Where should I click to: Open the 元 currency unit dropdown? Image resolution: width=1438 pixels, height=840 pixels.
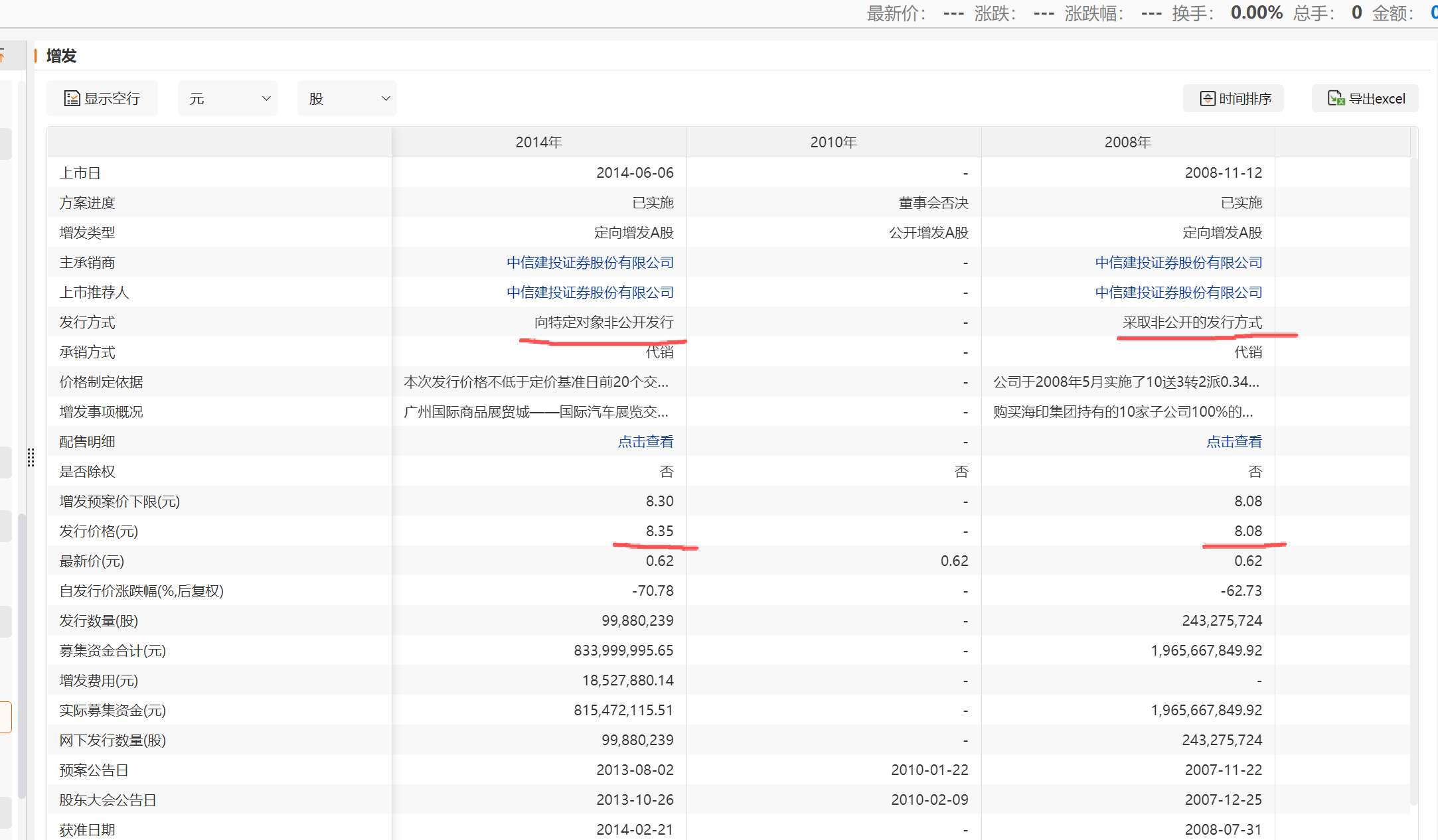click(227, 99)
